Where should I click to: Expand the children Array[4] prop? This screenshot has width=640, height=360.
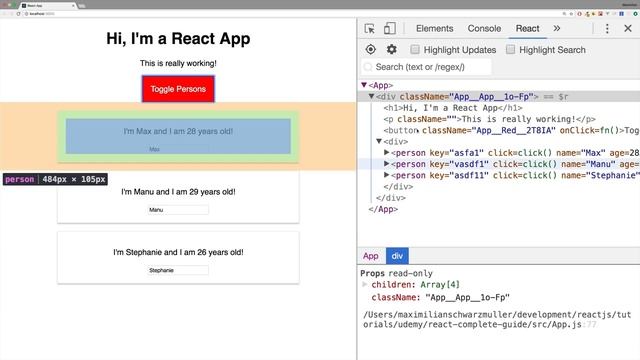tap(365, 284)
